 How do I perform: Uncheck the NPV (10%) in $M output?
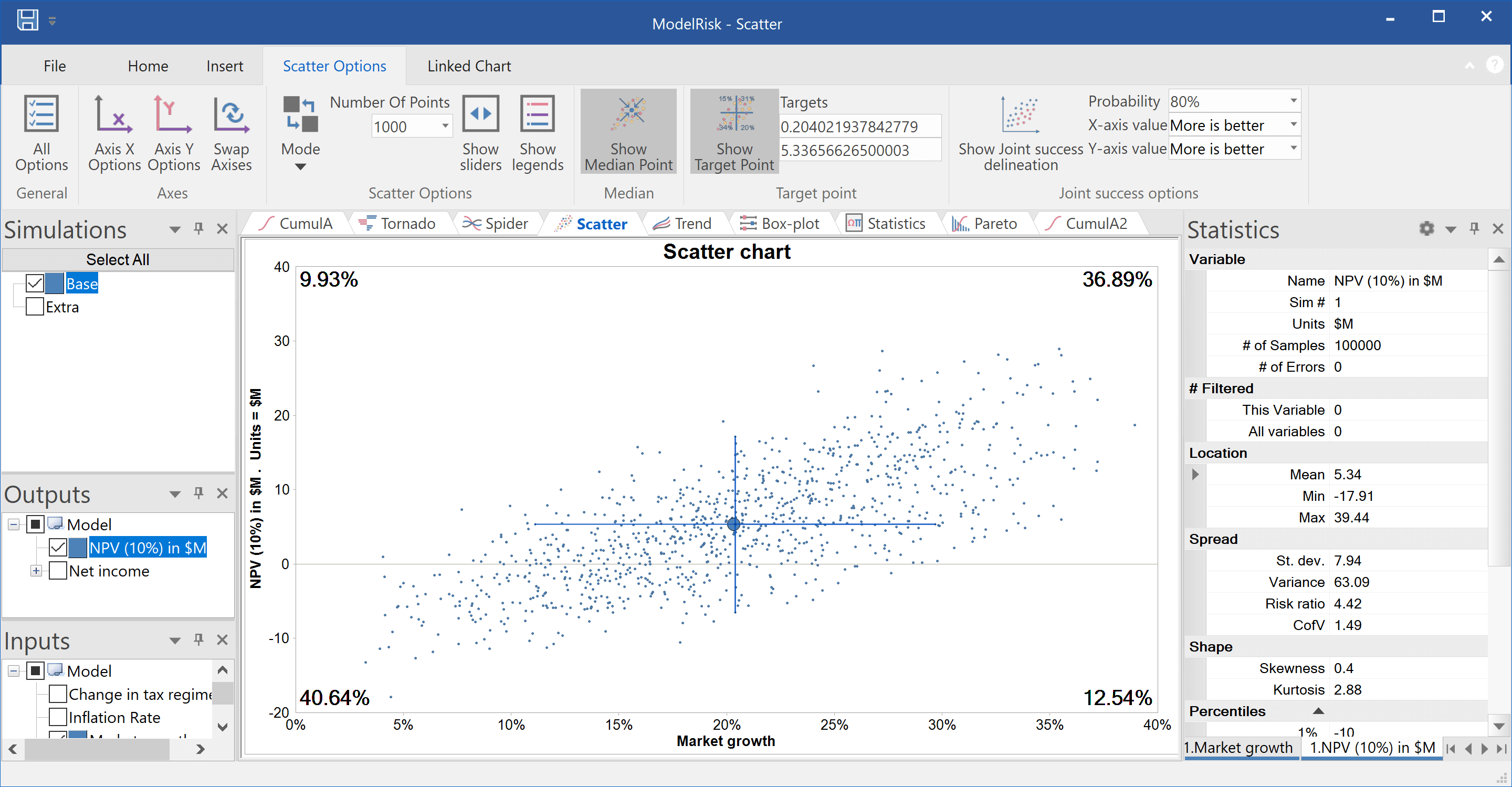point(57,547)
